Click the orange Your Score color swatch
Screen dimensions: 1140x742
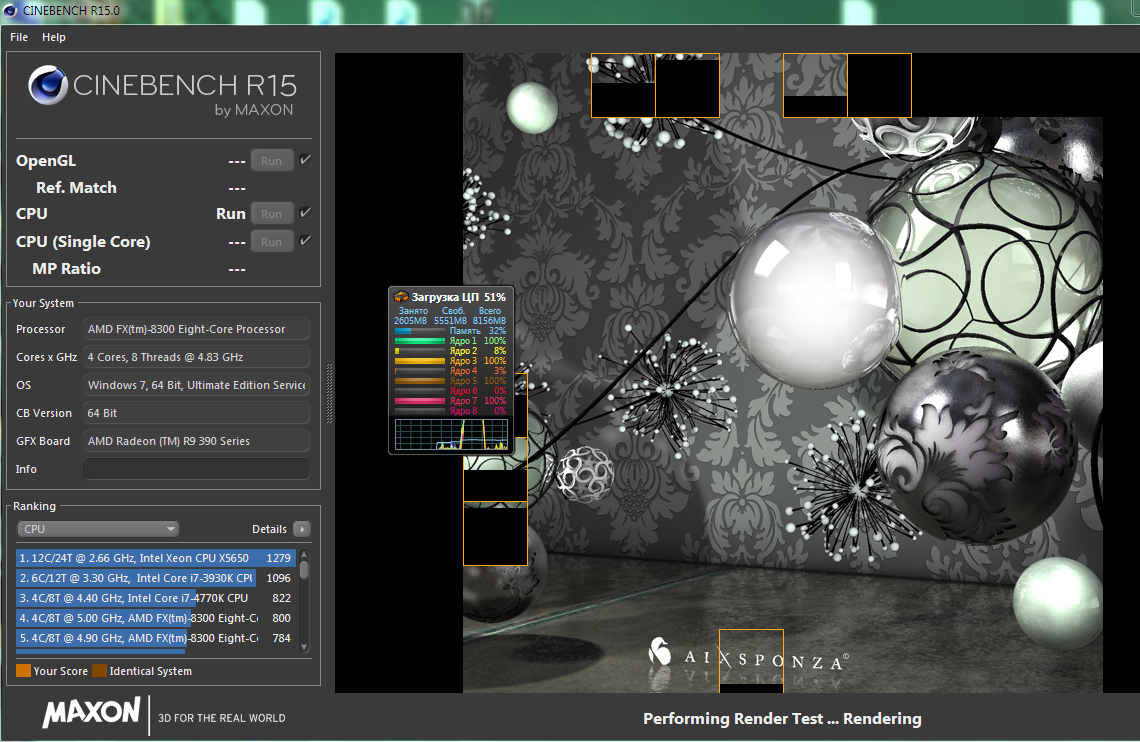coord(23,670)
